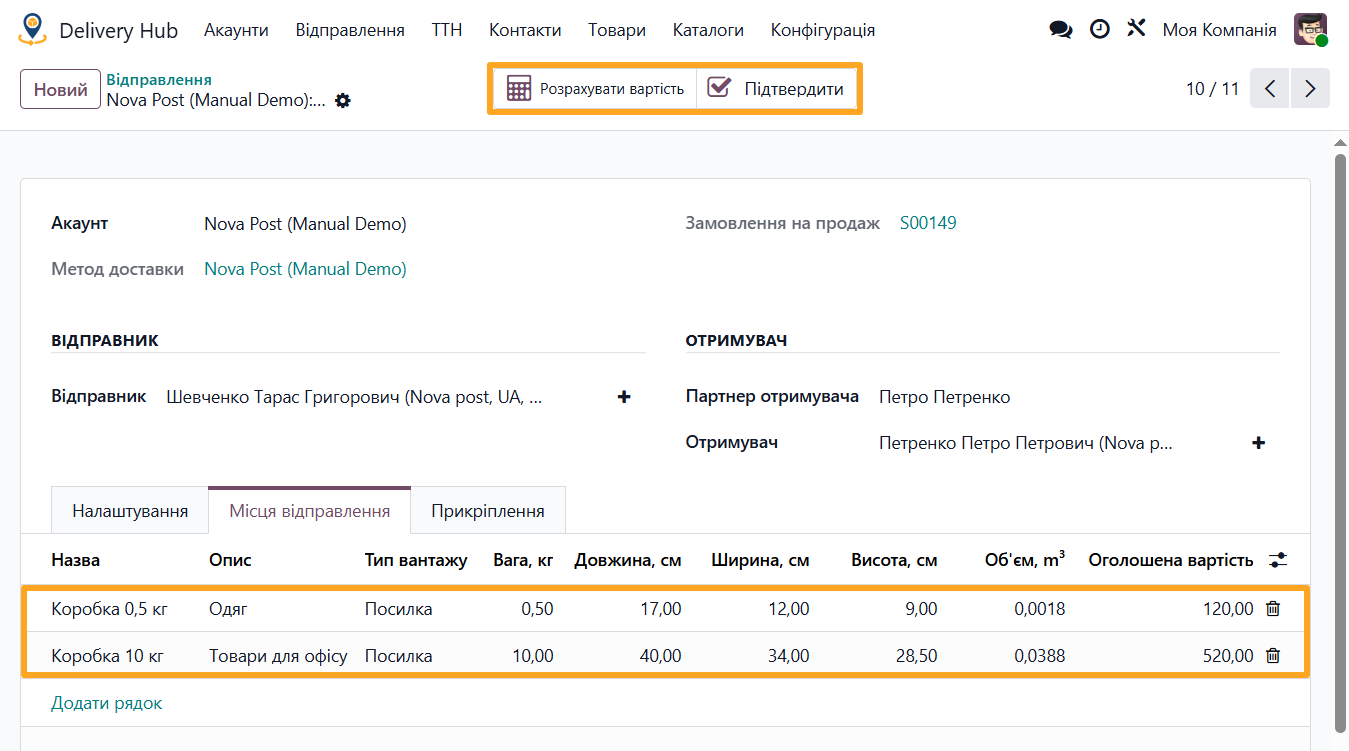Image resolution: width=1349 pixels, height=751 pixels.
Task: Open the Контакти menu
Action: tap(525, 30)
